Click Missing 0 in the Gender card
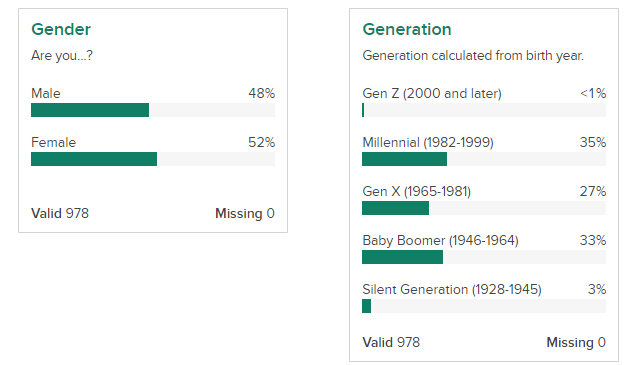Screen dimensions: 633x365 245,213
